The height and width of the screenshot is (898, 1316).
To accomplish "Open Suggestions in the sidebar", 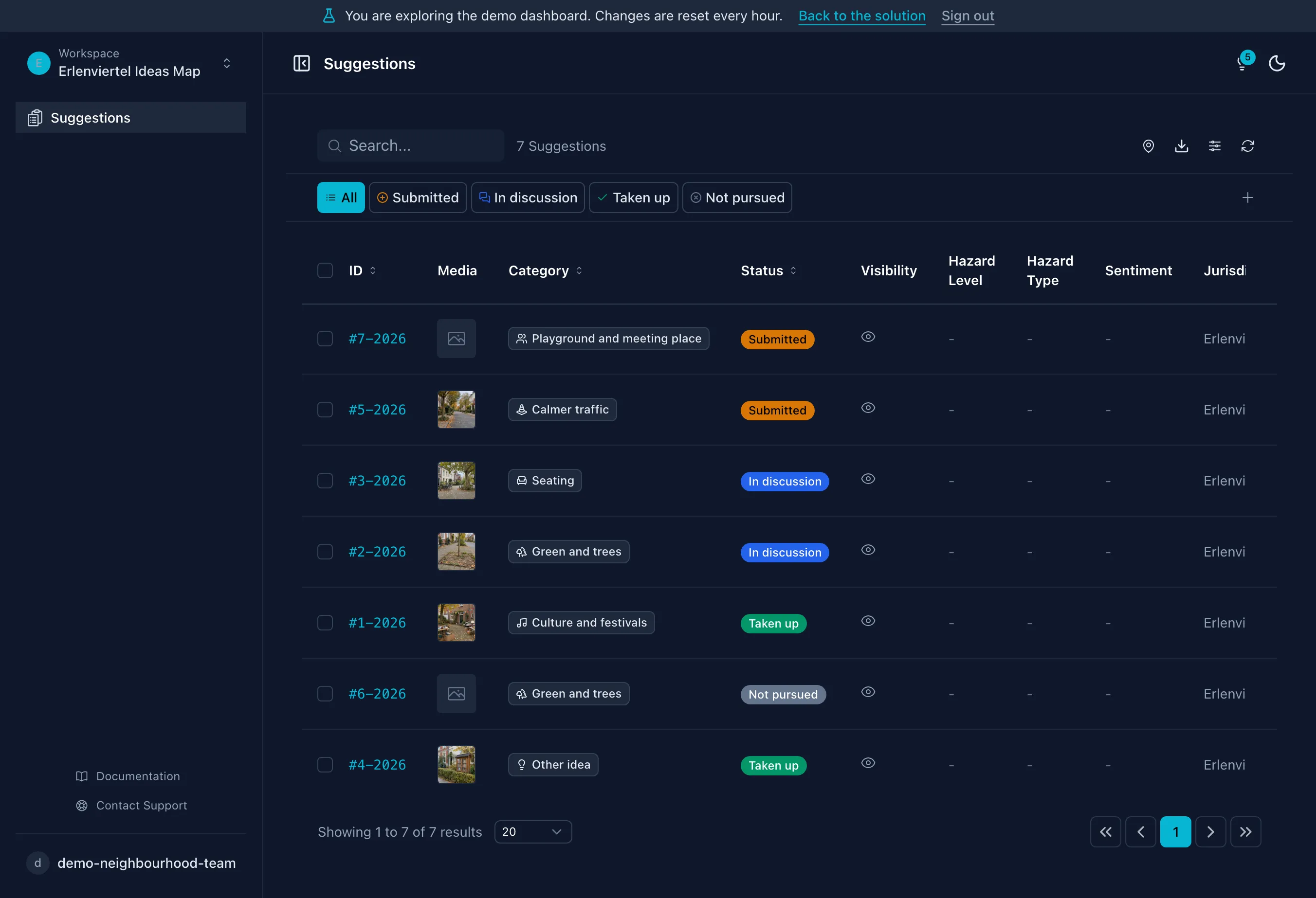I will click(x=131, y=118).
